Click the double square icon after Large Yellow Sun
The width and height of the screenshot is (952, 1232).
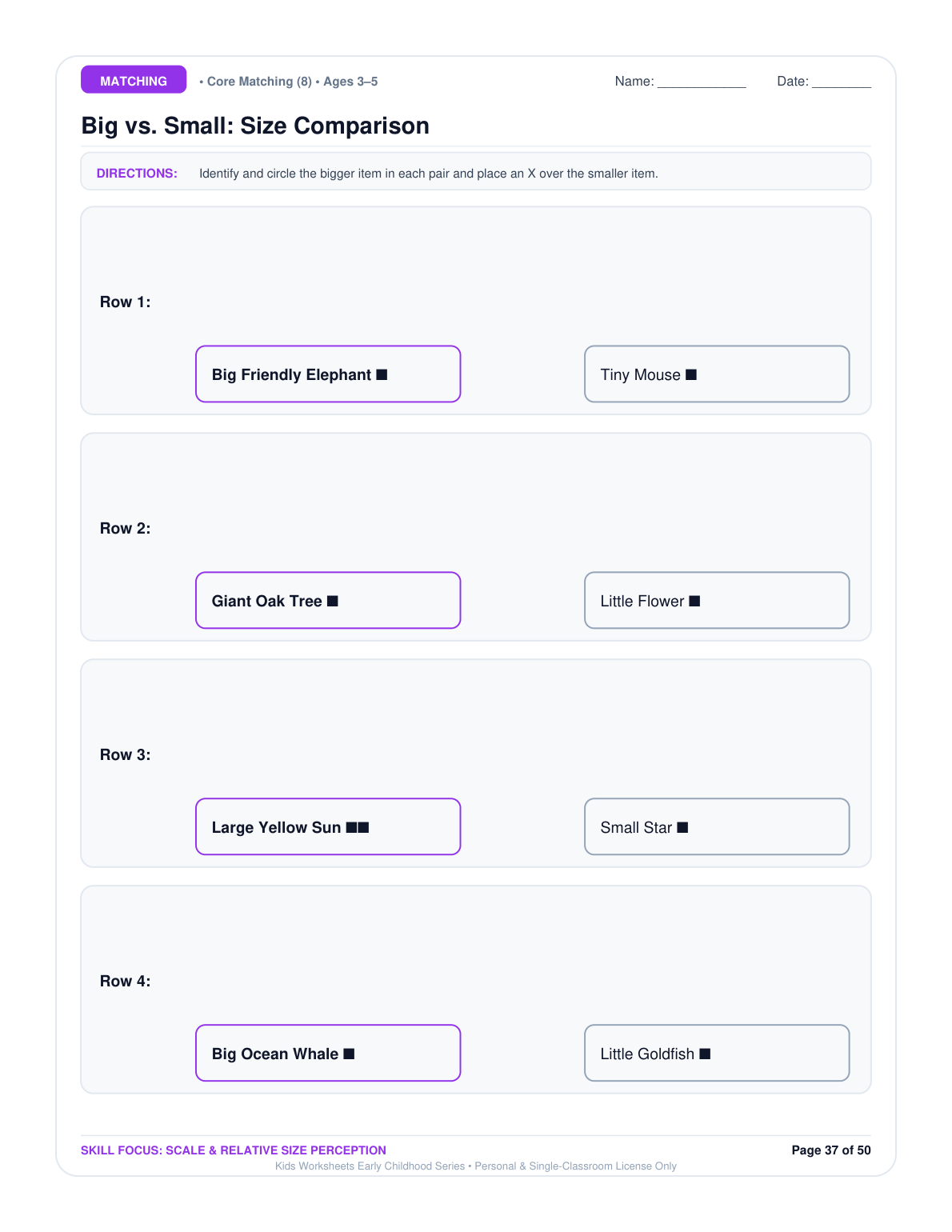point(358,827)
